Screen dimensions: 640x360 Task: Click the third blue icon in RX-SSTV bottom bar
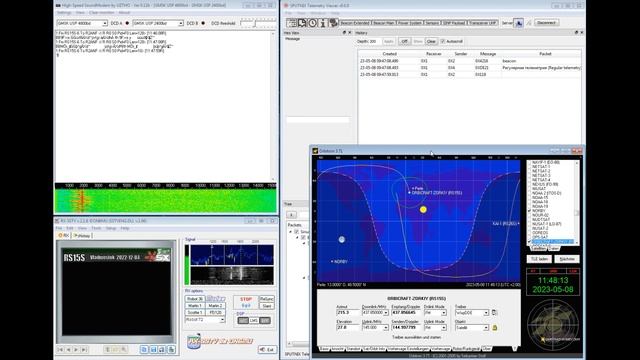(x=162, y=350)
